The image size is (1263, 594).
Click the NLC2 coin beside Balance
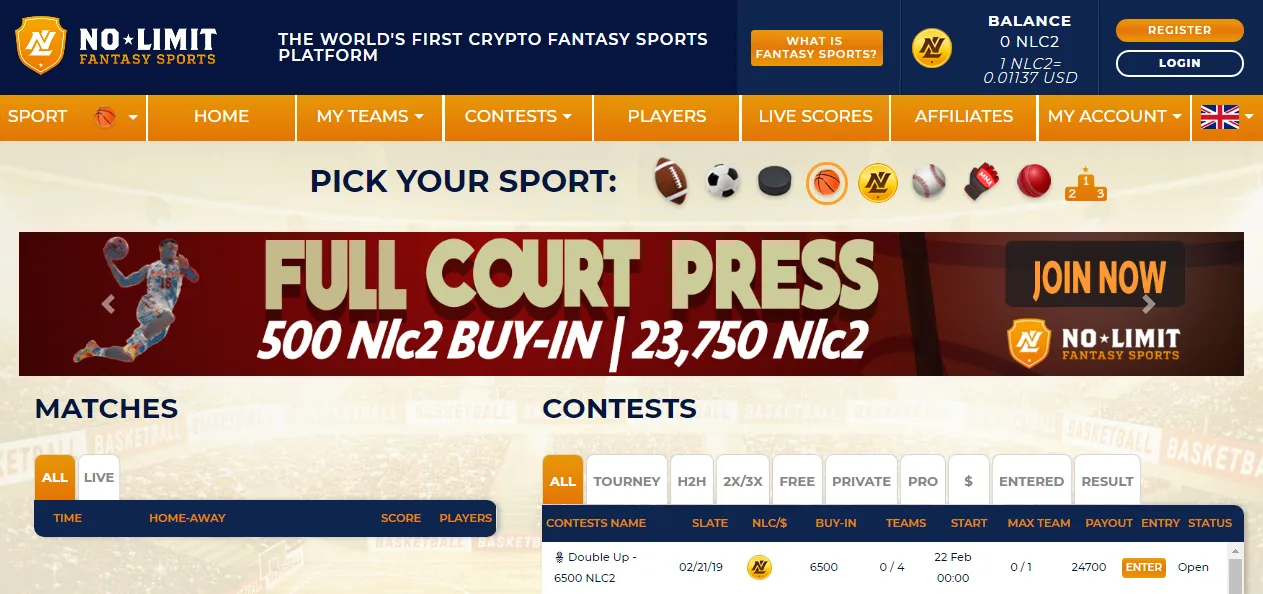point(932,48)
